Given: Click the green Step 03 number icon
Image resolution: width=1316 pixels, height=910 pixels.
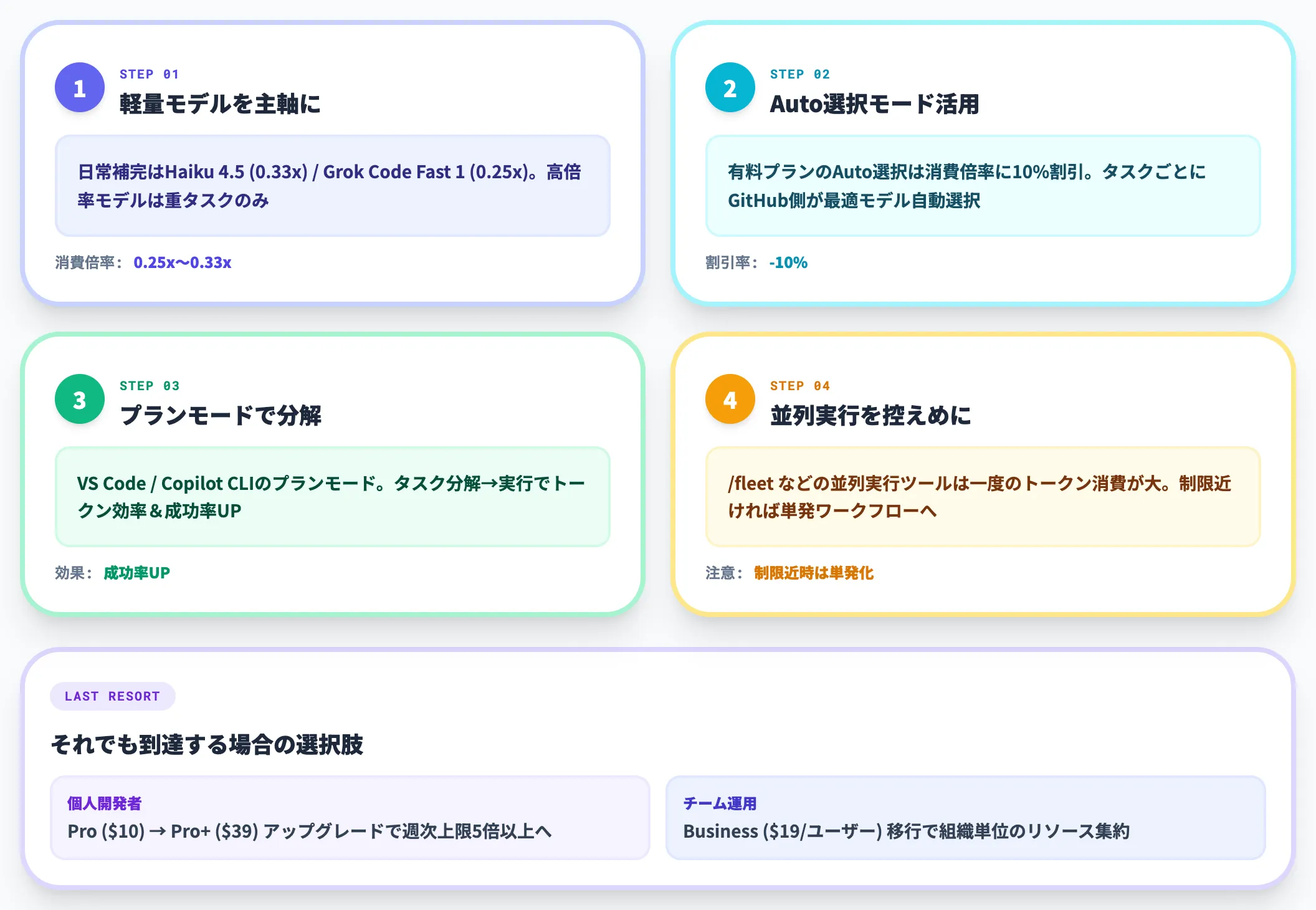Looking at the screenshot, I should (x=79, y=399).
